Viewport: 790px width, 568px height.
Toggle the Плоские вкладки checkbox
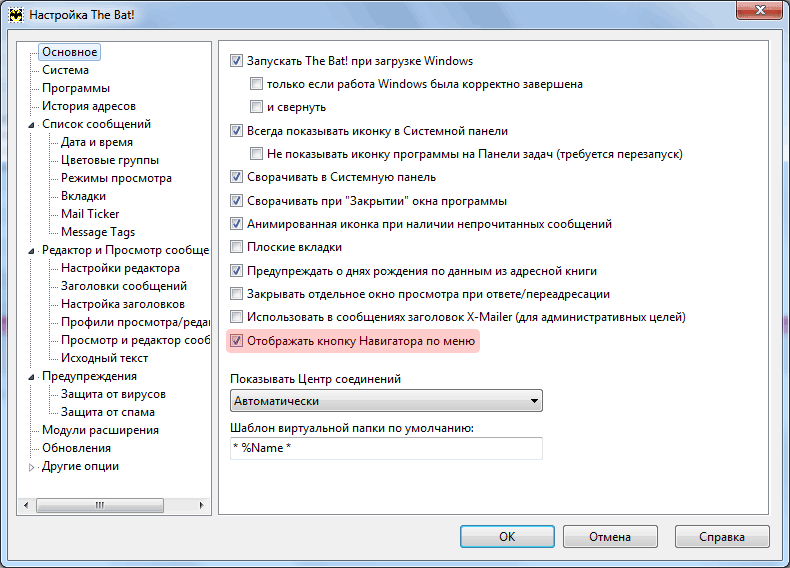coord(236,247)
